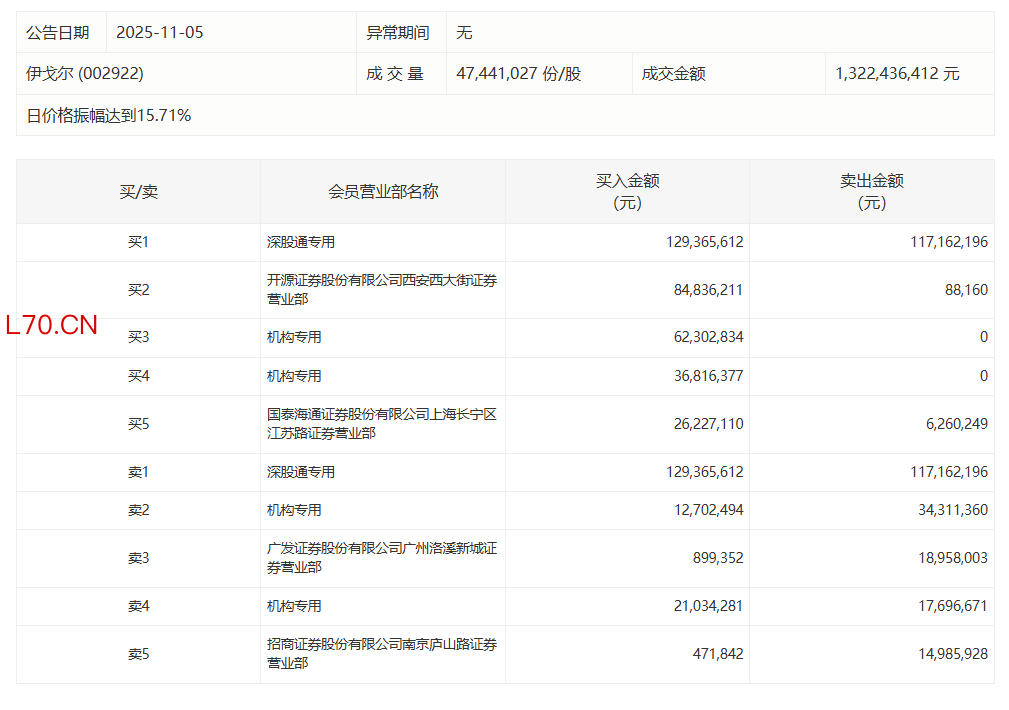Click 机构专用 in the 卖2 row
The width and height of the screenshot is (1009, 710).
pyautogui.click(x=294, y=510)
